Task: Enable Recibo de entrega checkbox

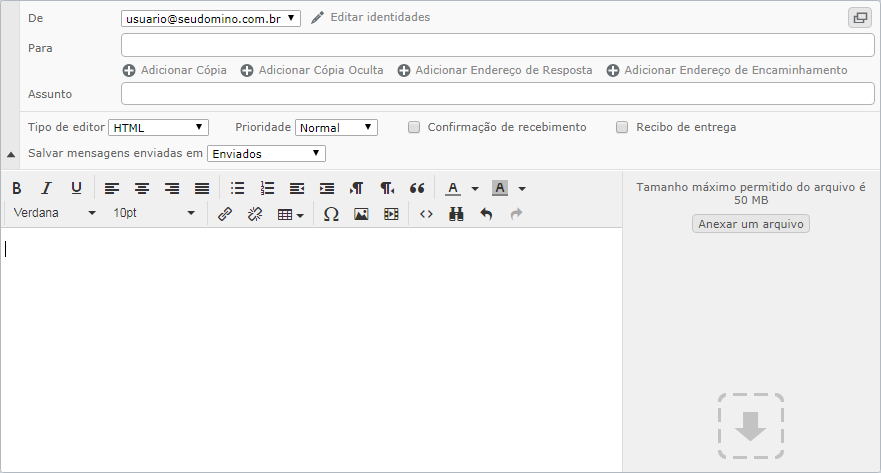Action: pos(622,128)
